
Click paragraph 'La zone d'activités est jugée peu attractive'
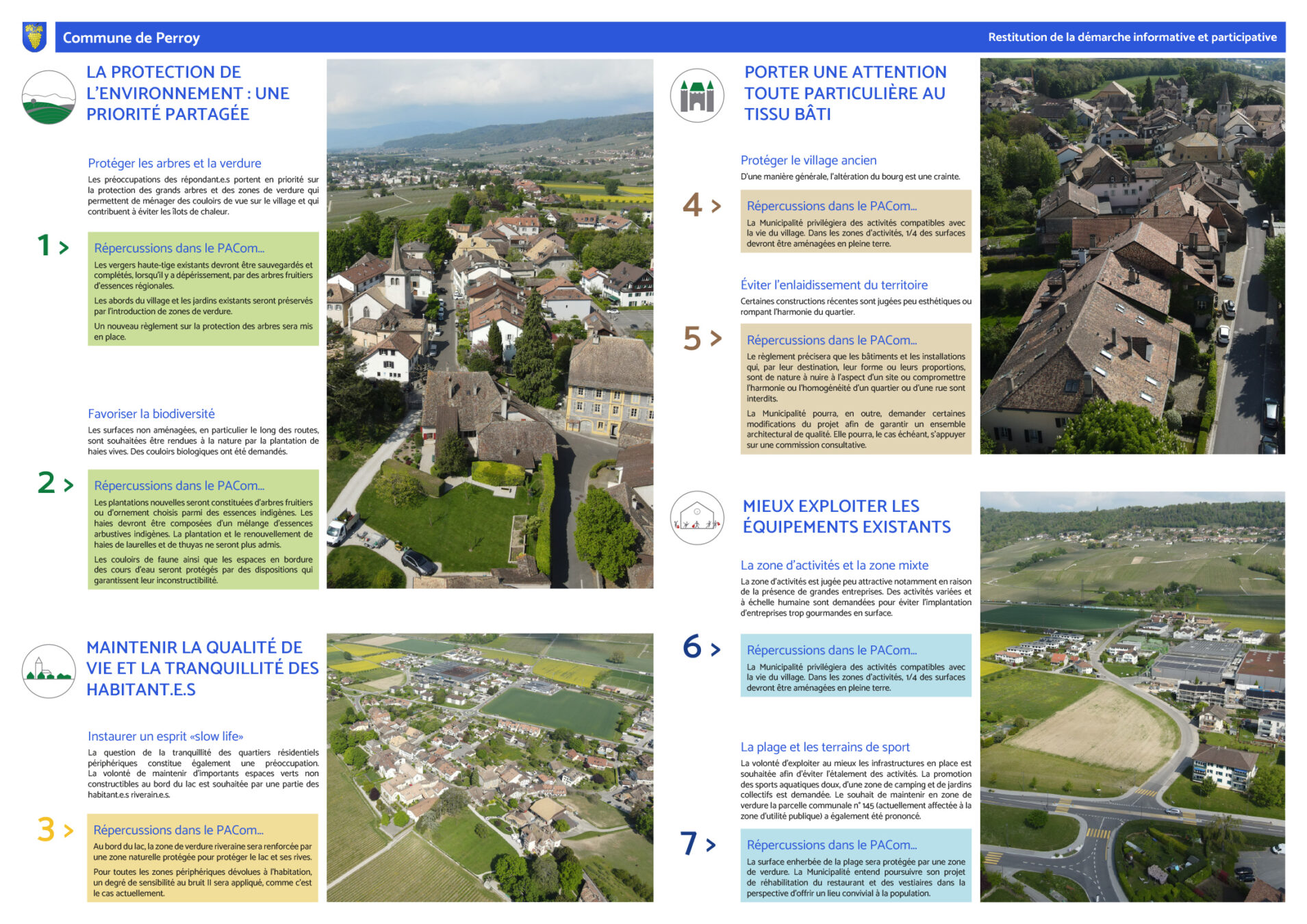[x=856, y=597]
